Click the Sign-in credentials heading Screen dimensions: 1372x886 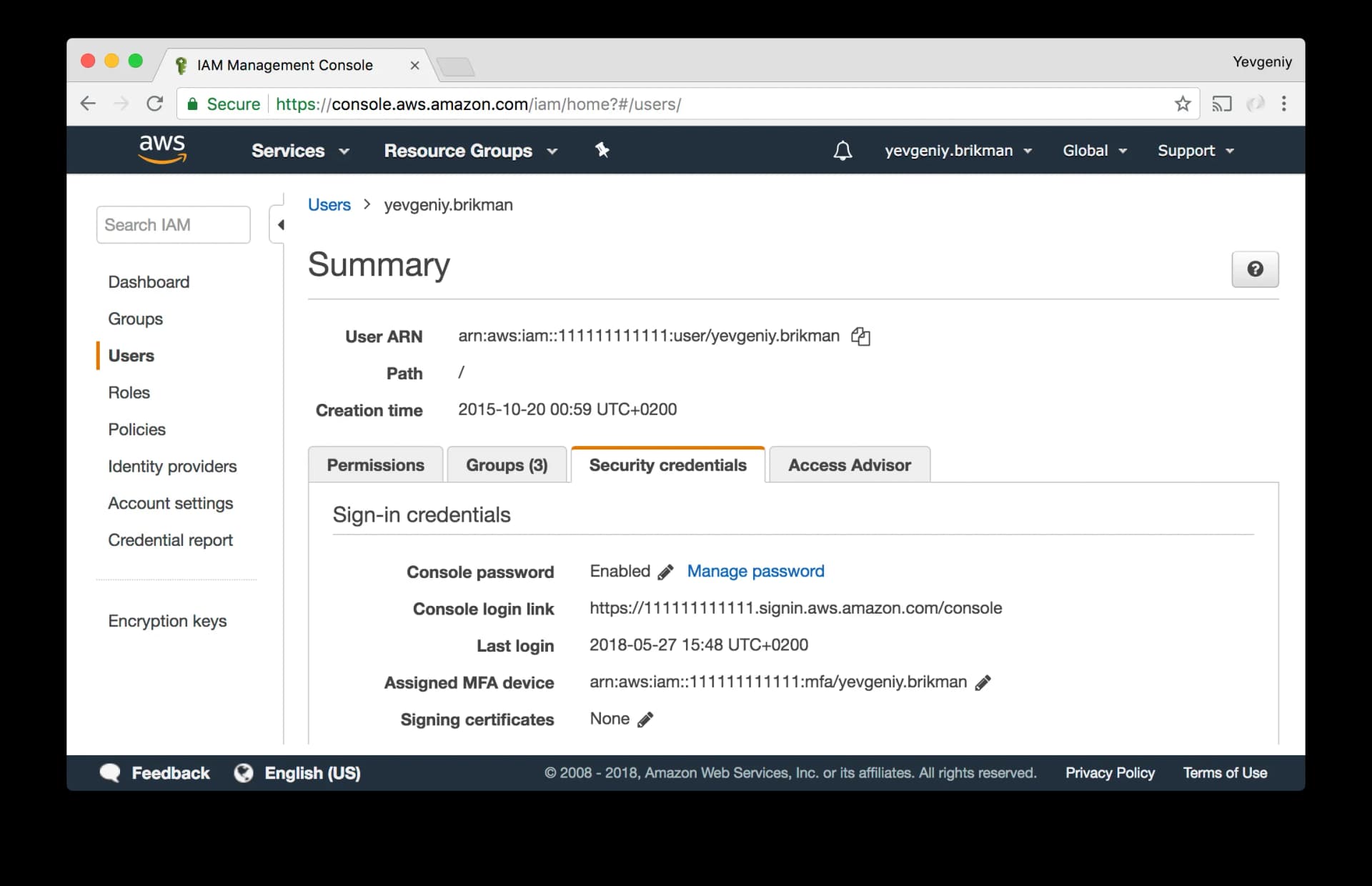point(422,515)
